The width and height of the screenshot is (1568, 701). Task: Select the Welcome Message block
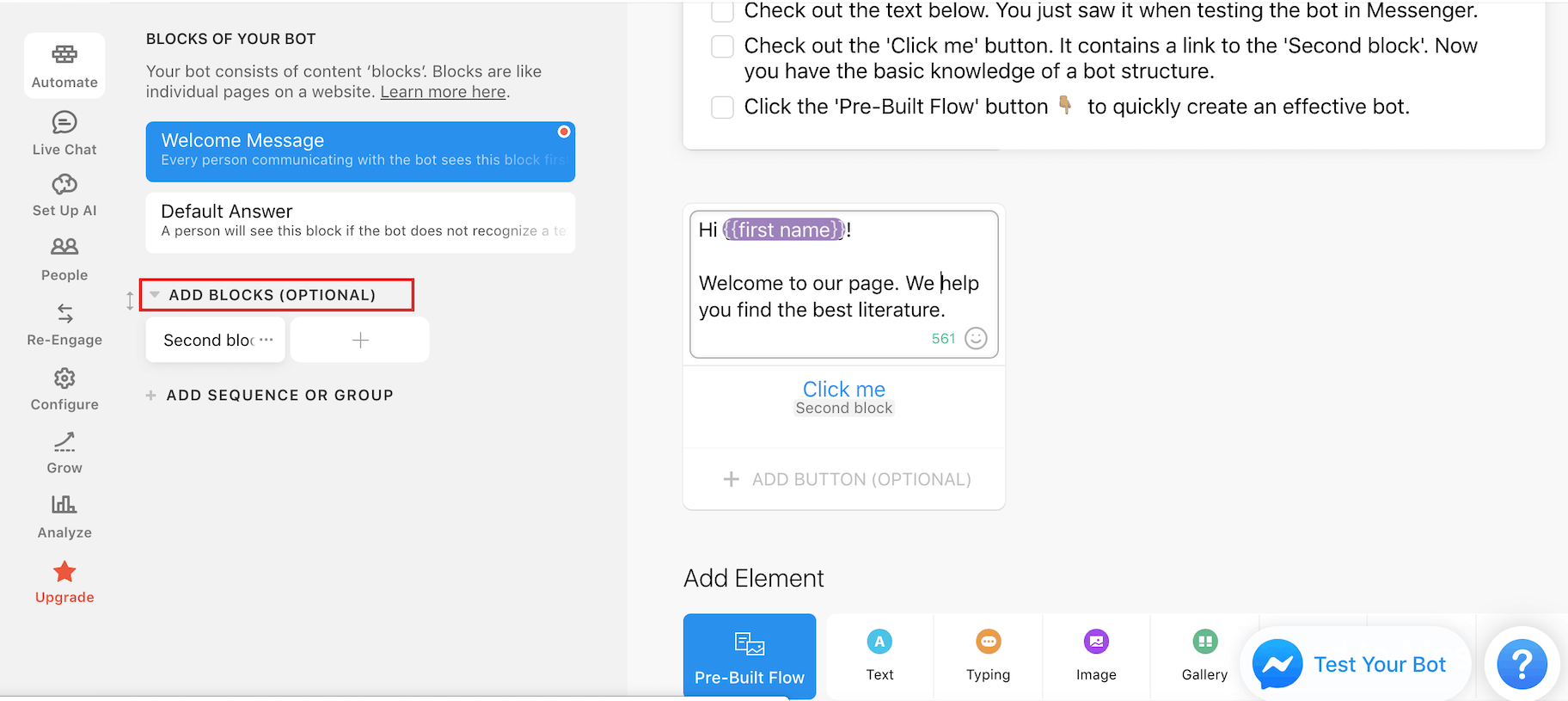click(360, 151)
